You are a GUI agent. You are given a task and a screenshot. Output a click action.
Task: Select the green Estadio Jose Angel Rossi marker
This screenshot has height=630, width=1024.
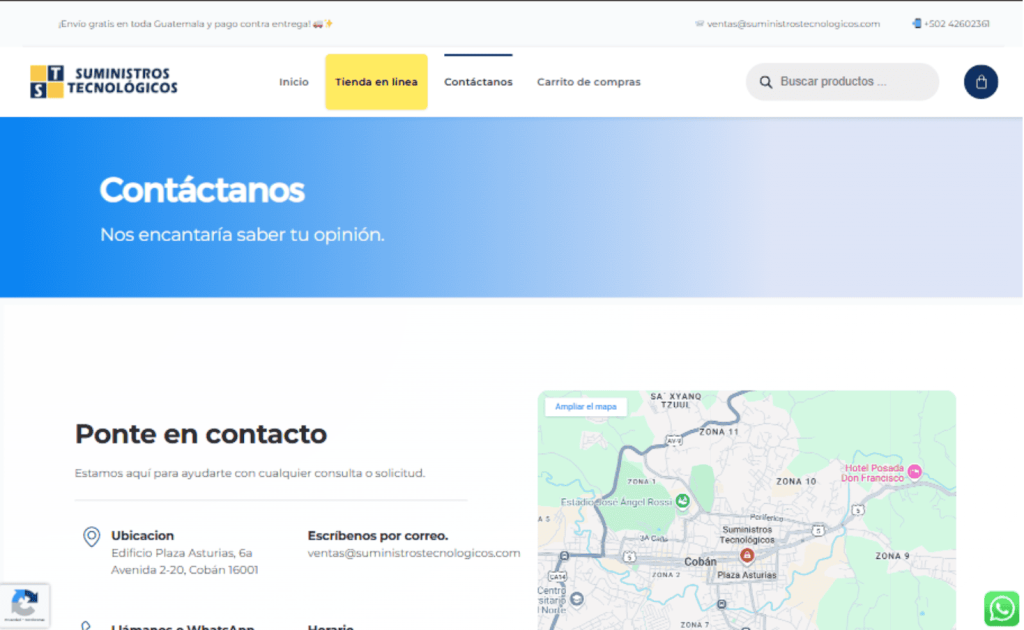click(x=682, y=501)
